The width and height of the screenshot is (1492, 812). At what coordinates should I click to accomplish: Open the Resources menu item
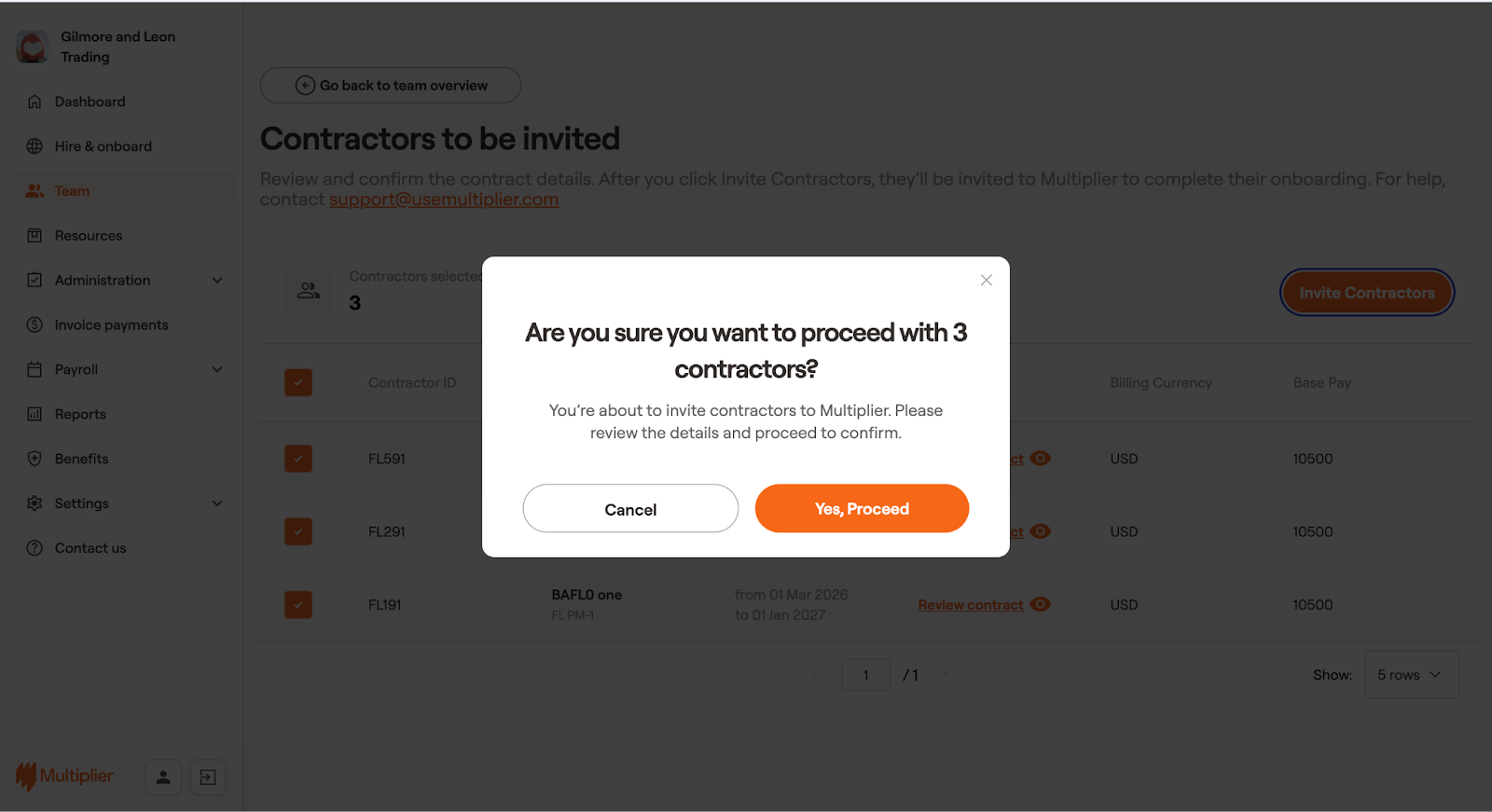tap(89, 236)
